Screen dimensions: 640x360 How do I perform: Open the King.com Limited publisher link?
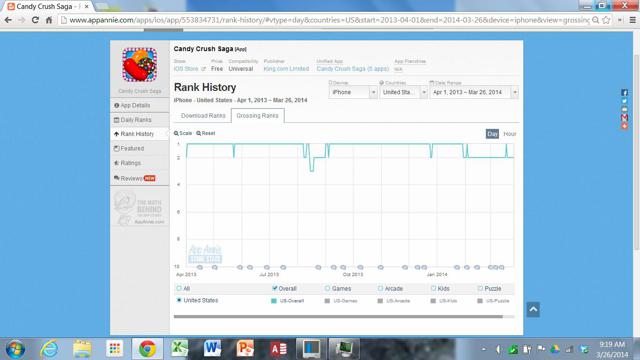point(286,69)
